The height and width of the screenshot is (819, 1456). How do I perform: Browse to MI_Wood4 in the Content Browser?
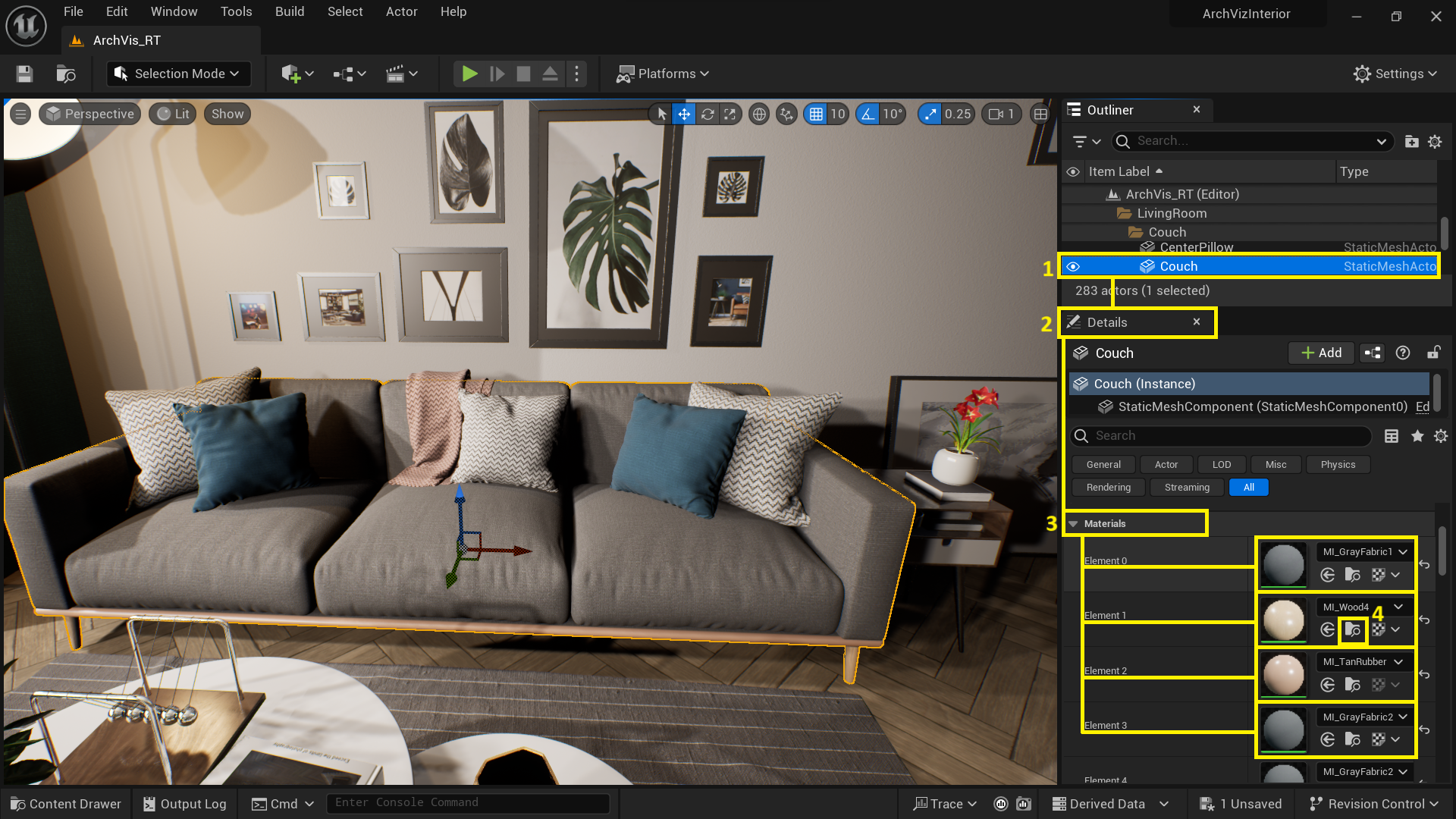click(1353, 629)
